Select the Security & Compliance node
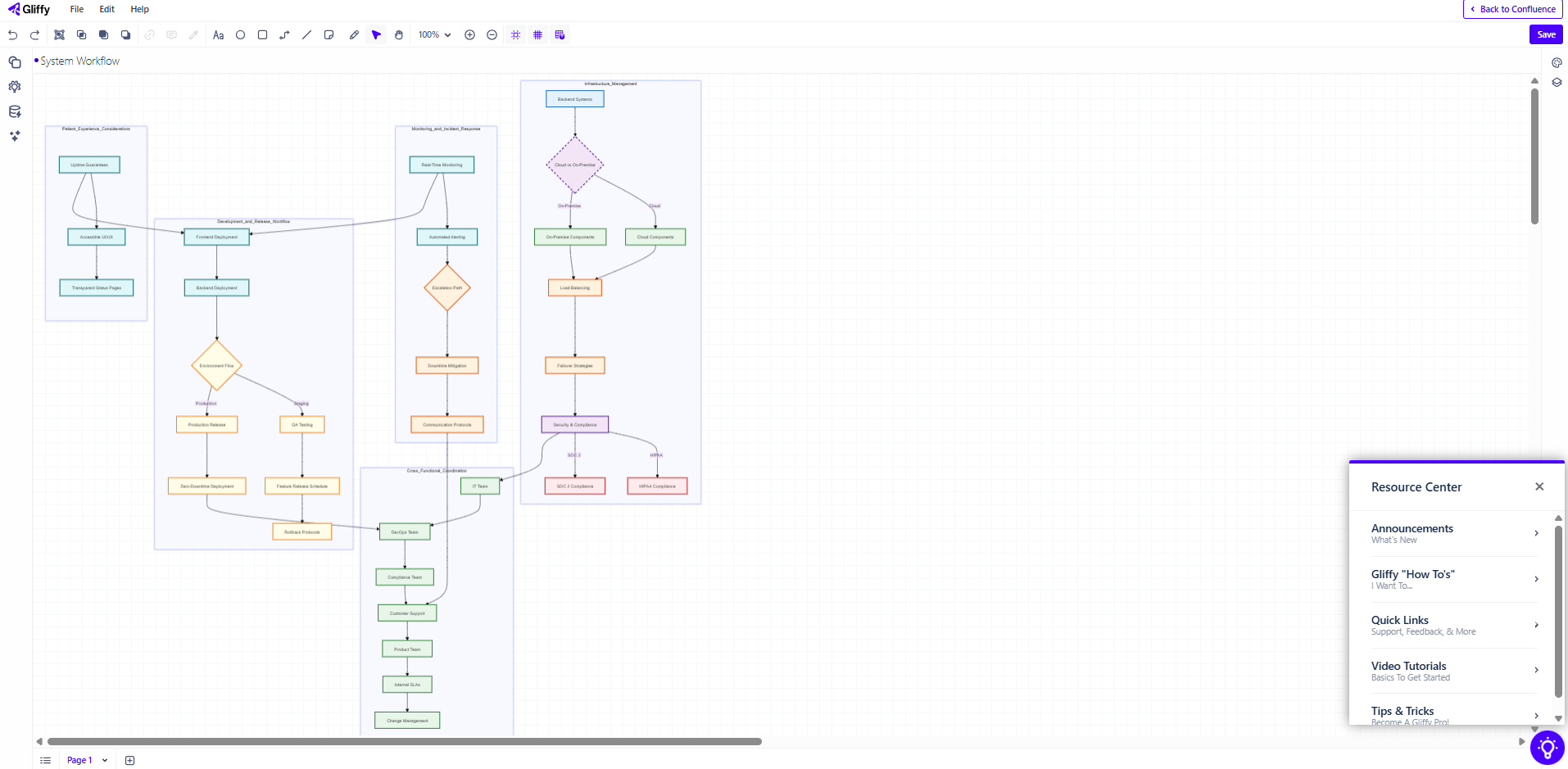Viewport: 1568px width, 769px height. tap(575, 424)
